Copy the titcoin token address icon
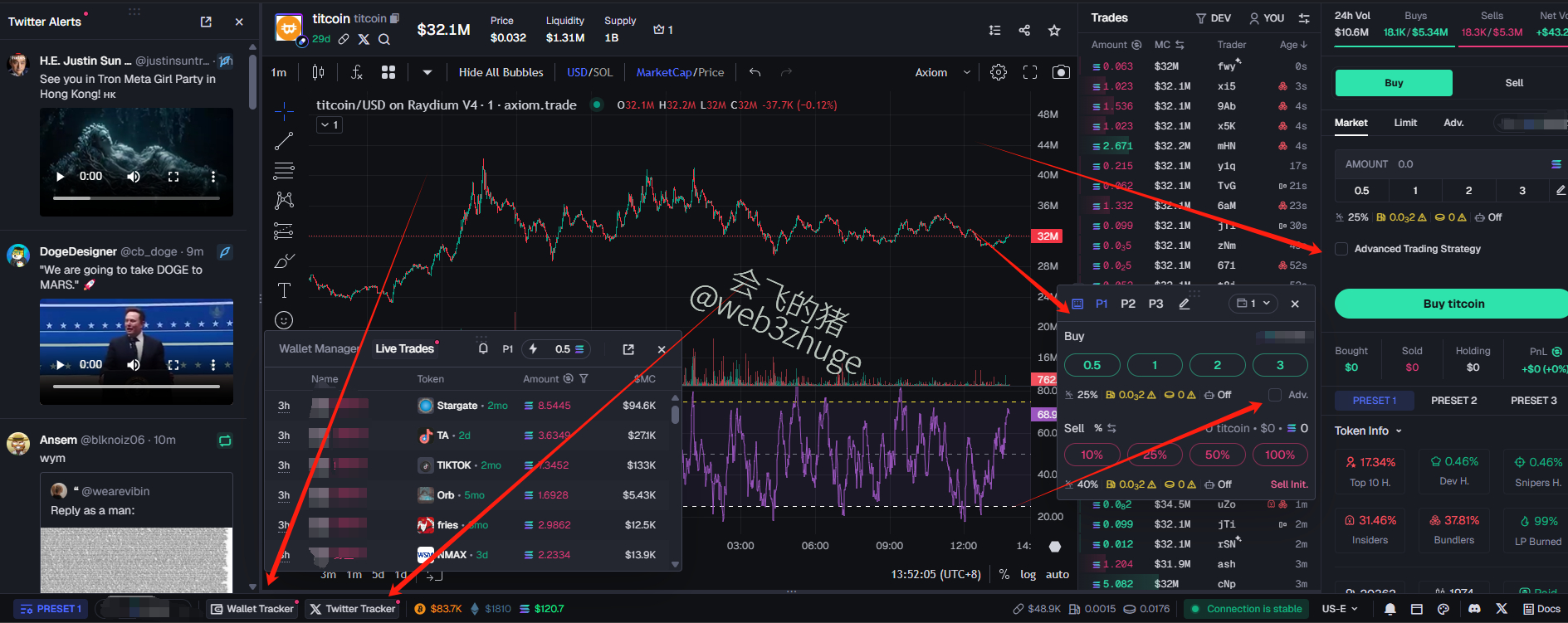 (x=395, y=18)
